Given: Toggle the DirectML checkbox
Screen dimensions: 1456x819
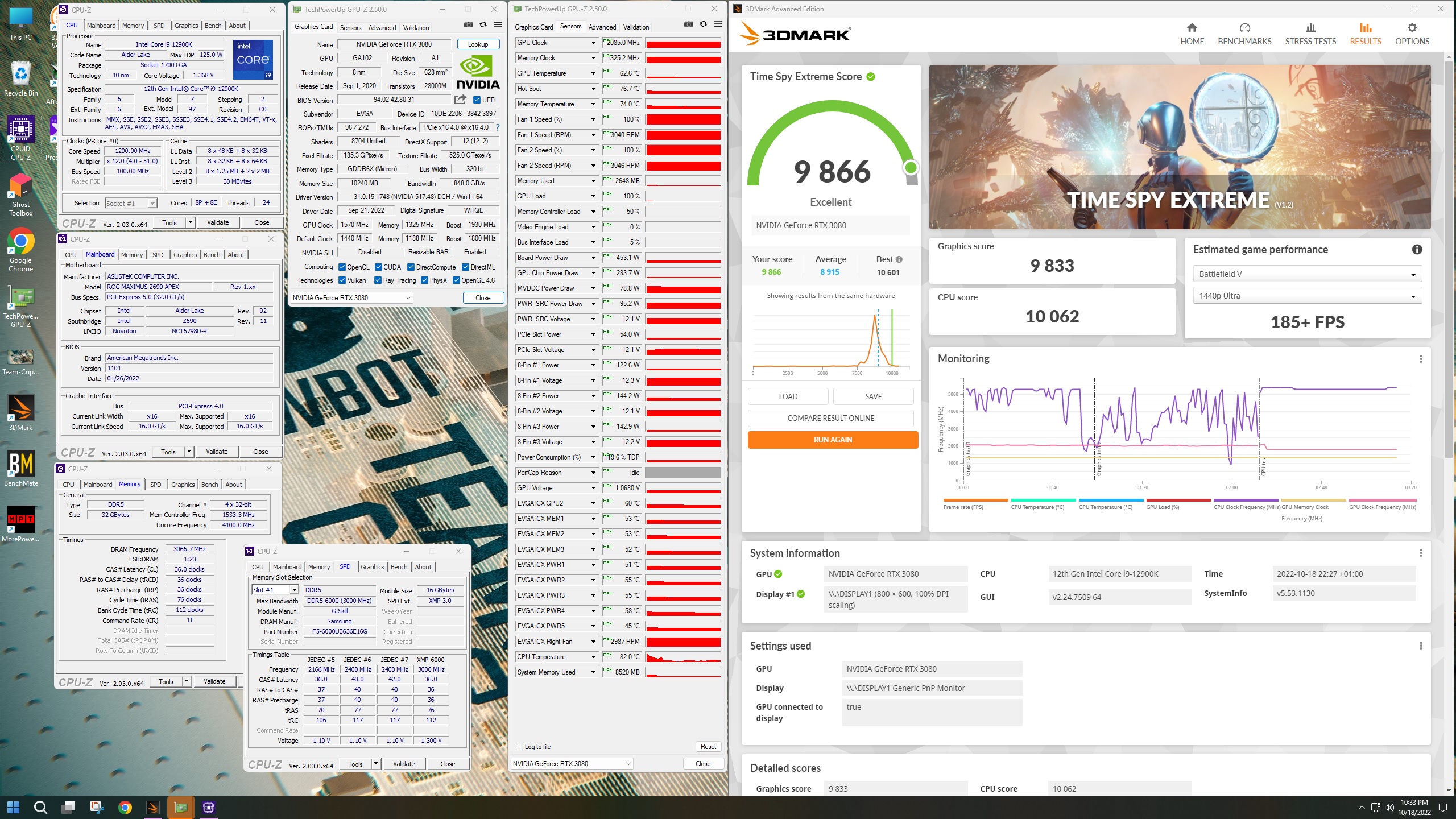Looking at the screenshot, I should click(465, 267).
